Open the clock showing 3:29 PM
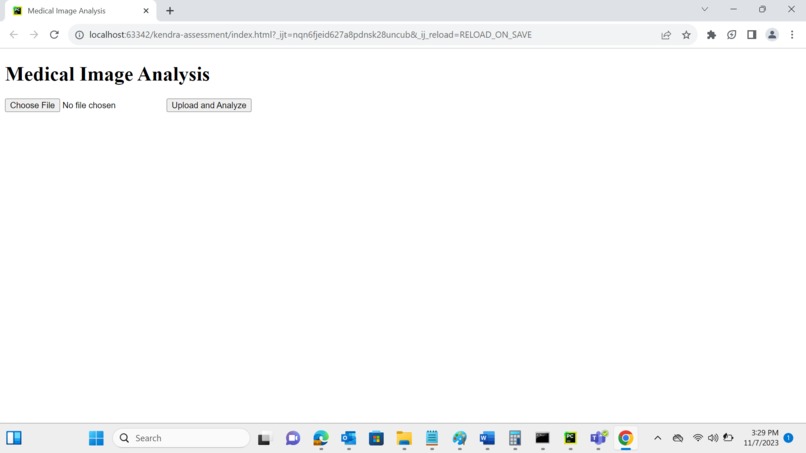Screen dimensions: 806x453 (761, 438)
